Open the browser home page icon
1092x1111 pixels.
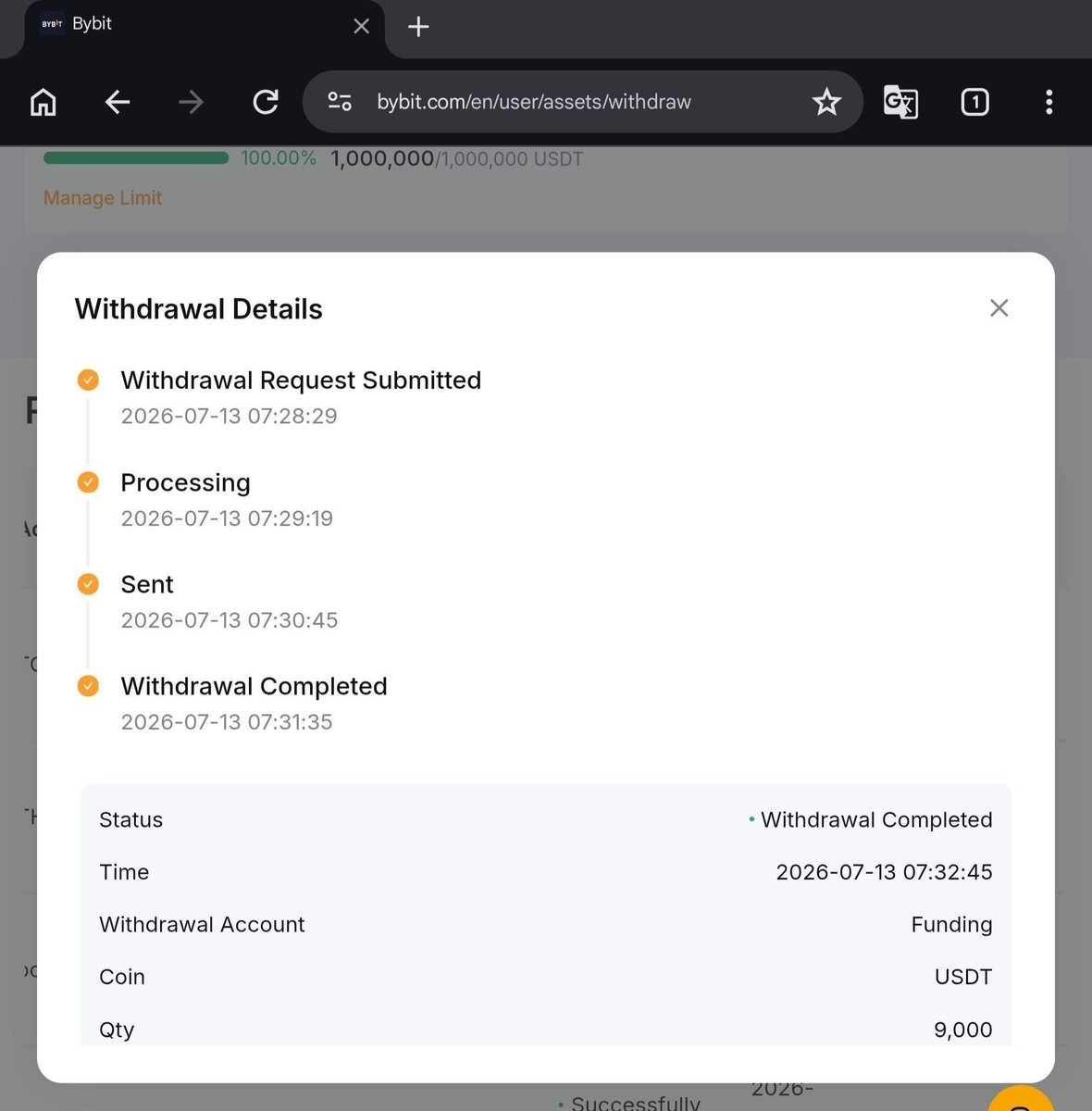point(43,102)
